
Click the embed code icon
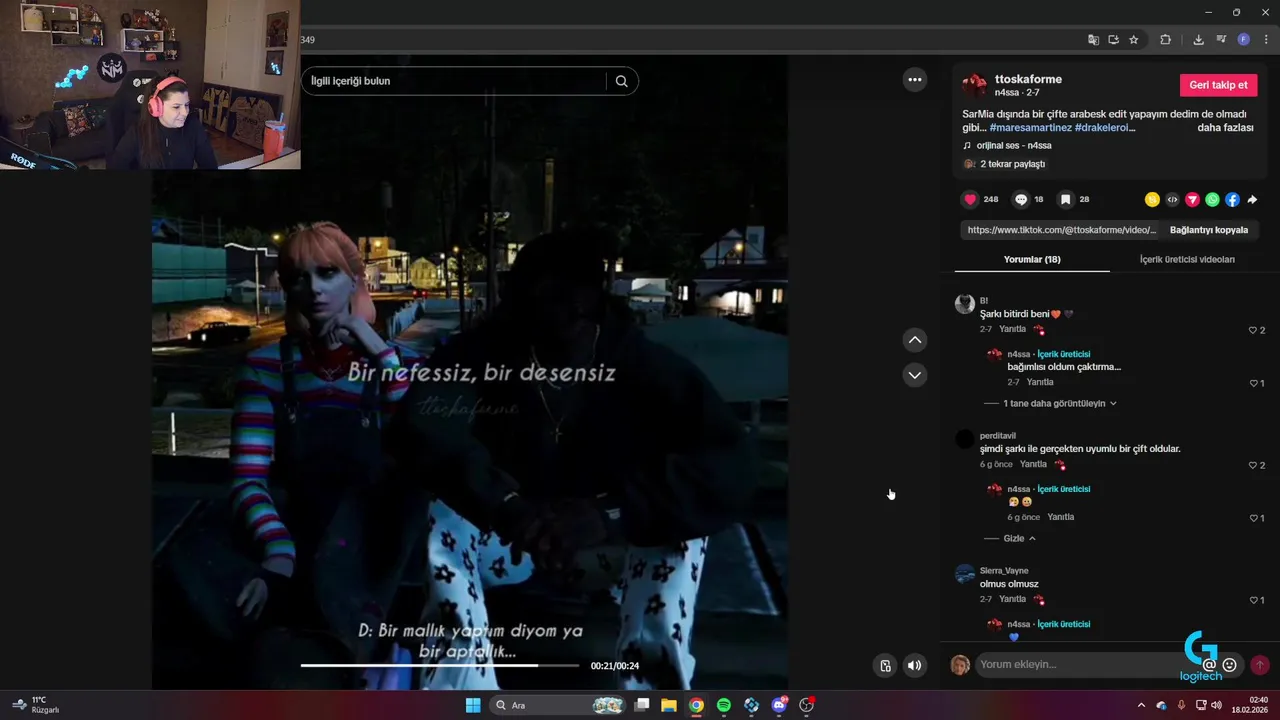1172,200
